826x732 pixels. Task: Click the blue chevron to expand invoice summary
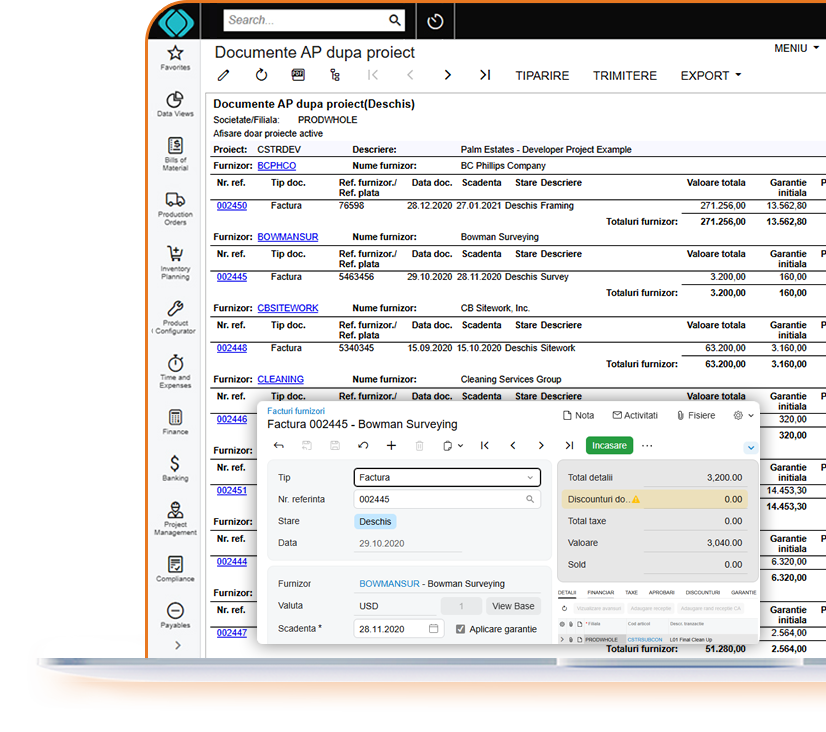tap(750, 447)
